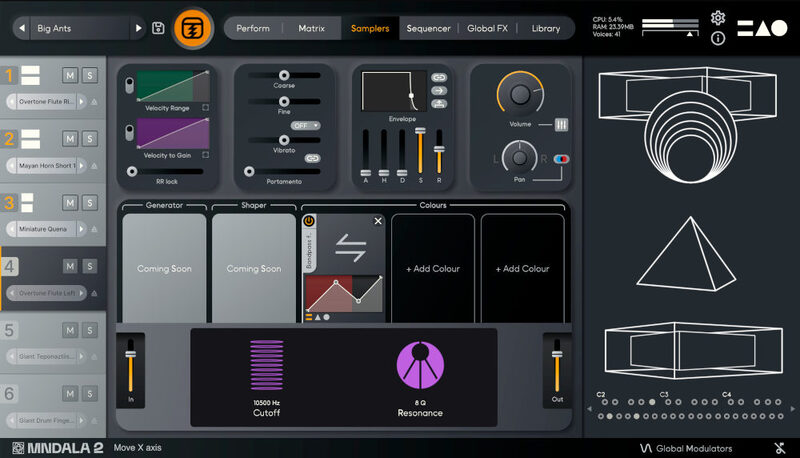Open Global Modulators wave icon

646,448
